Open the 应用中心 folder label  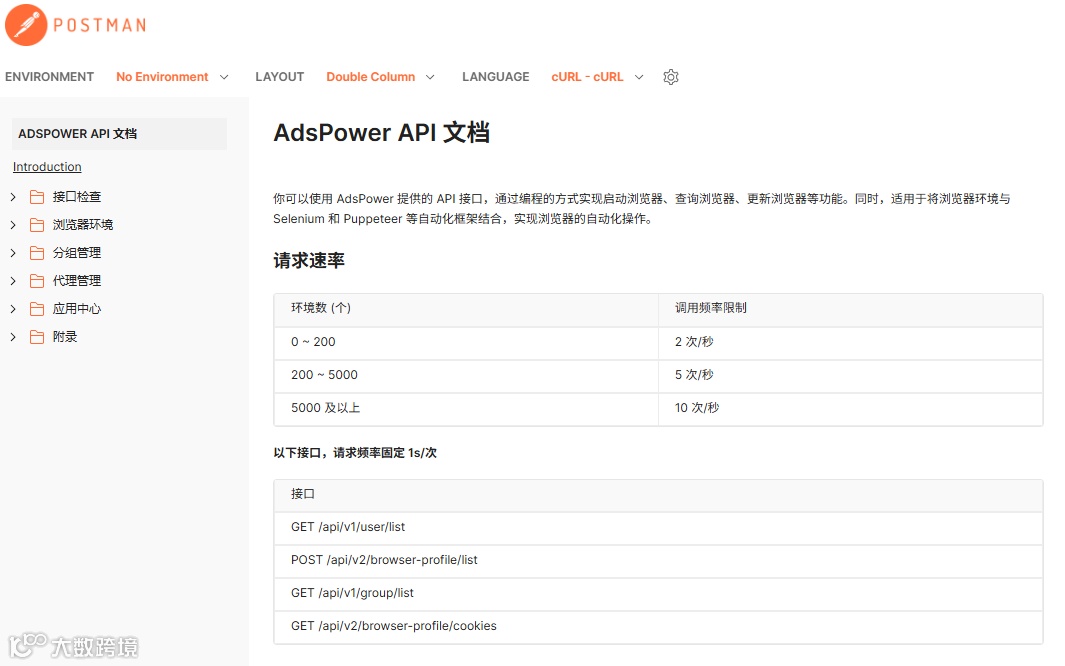[x=77, y=309]
